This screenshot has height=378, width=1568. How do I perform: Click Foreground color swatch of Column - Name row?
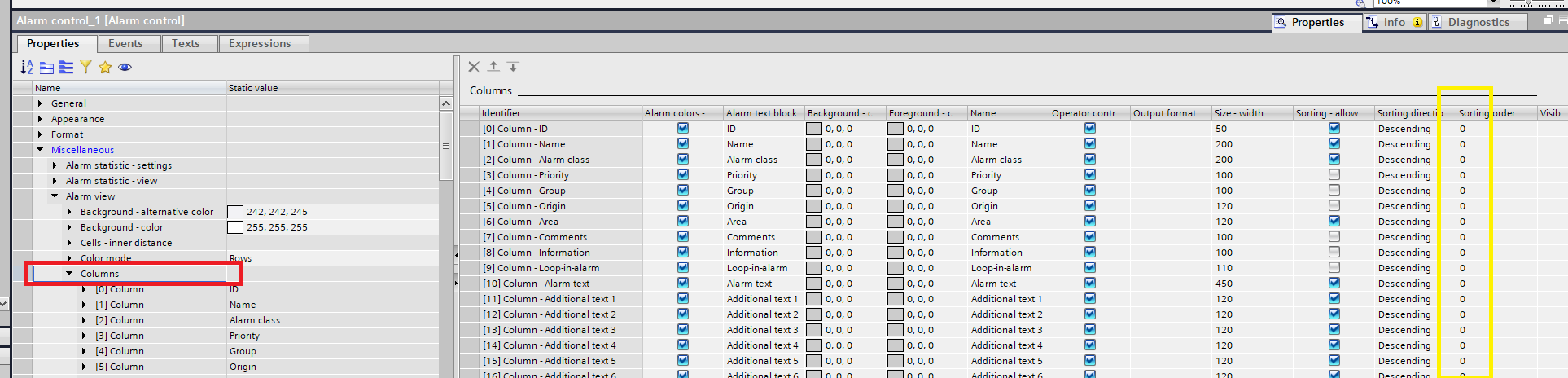tap(896, 144)
